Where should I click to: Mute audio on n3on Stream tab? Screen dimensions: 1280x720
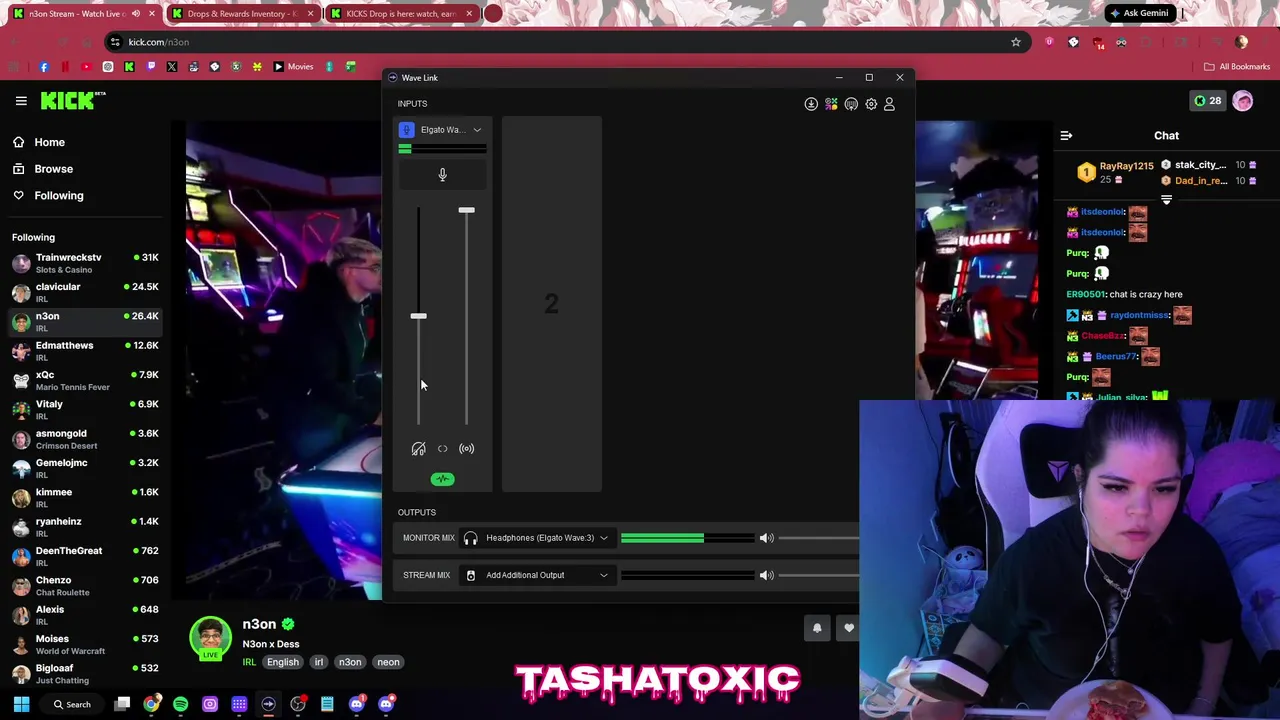pos(135,14)
